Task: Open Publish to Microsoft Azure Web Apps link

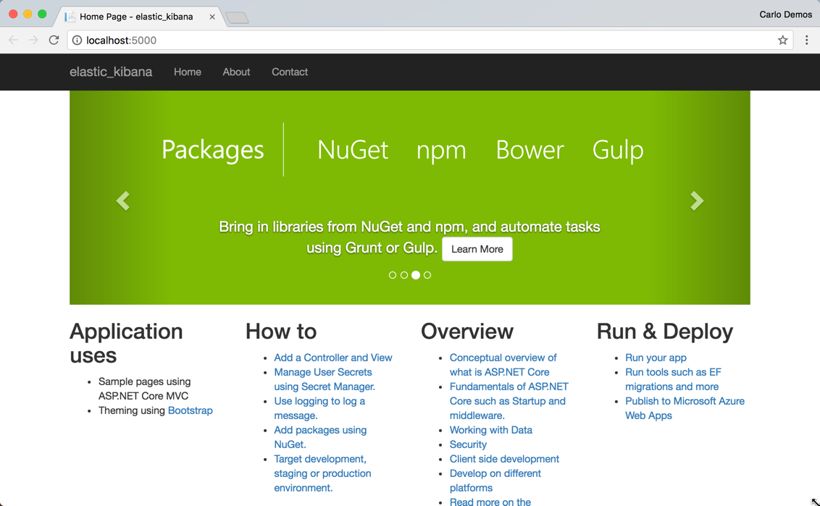Action: [685, 408]
